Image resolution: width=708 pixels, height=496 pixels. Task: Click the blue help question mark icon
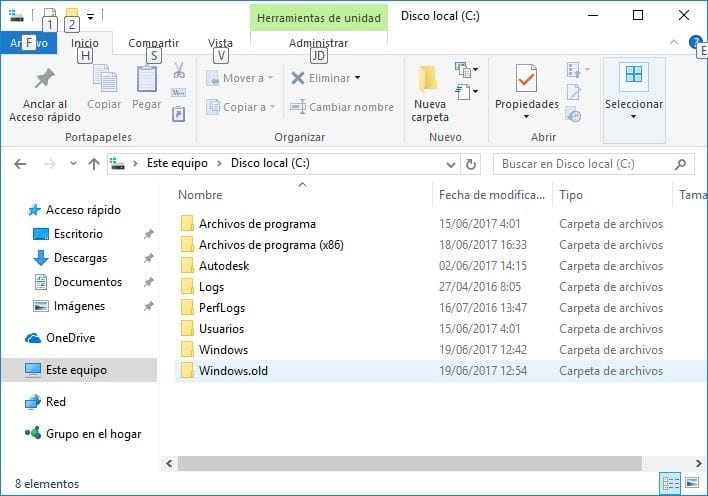[x=694, y=42]
